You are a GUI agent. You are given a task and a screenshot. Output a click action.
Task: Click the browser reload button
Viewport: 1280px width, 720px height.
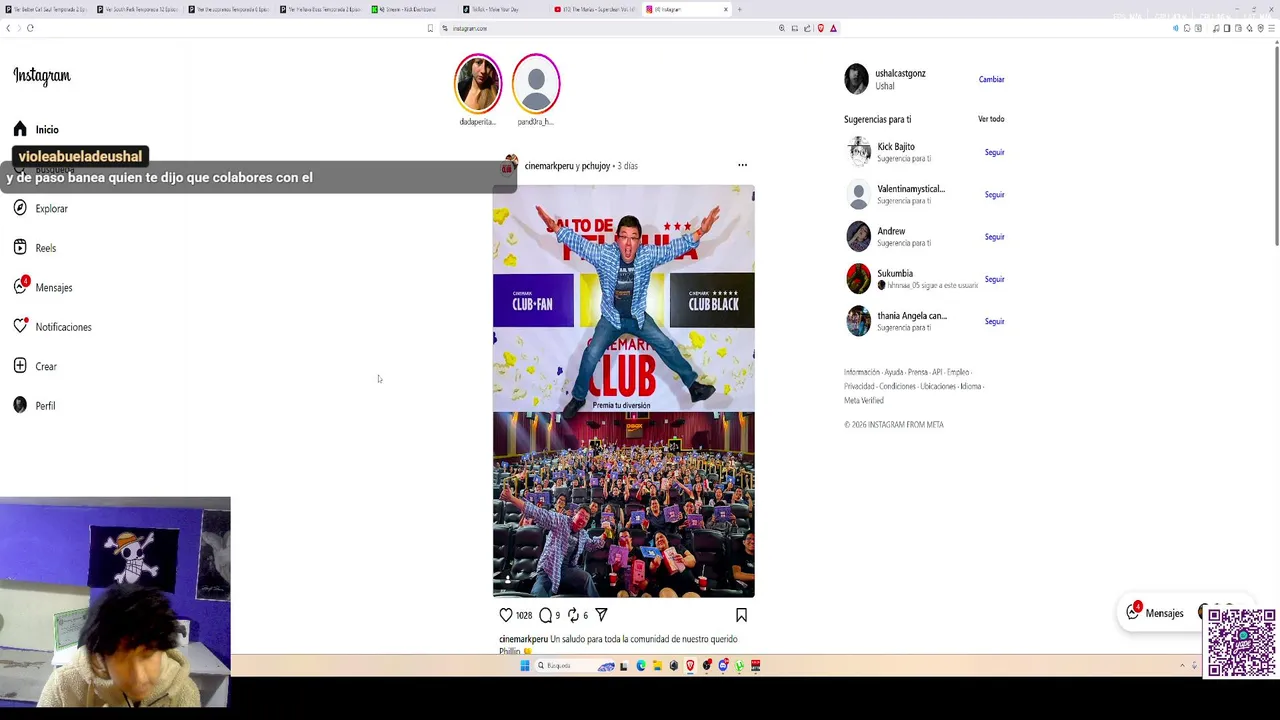tap(30, 28)
